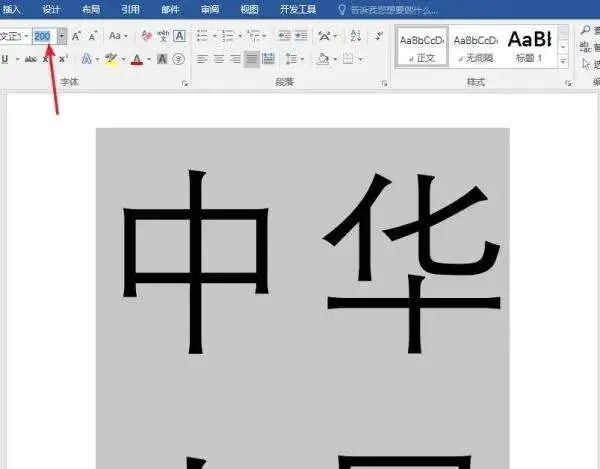Viewport: 600px width, 469px height.
Task: Click the Find magnifier icon
Action: (585, 30)
